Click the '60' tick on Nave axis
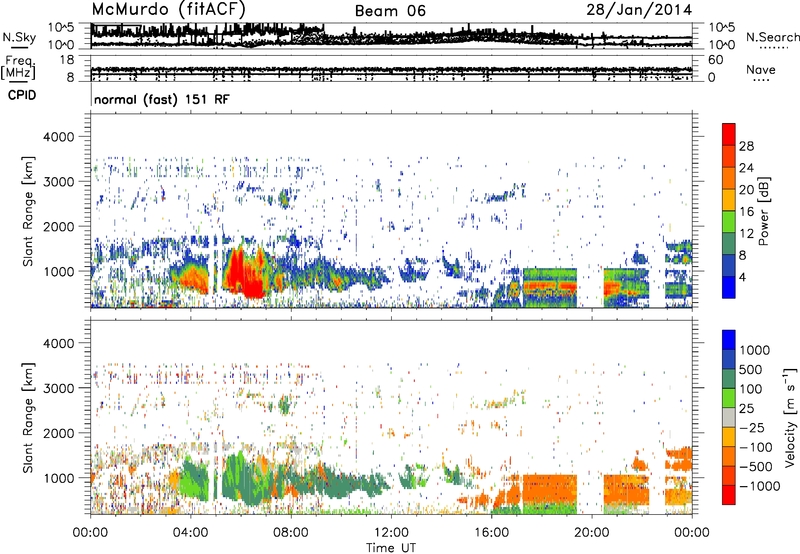 tap(715, 60)
